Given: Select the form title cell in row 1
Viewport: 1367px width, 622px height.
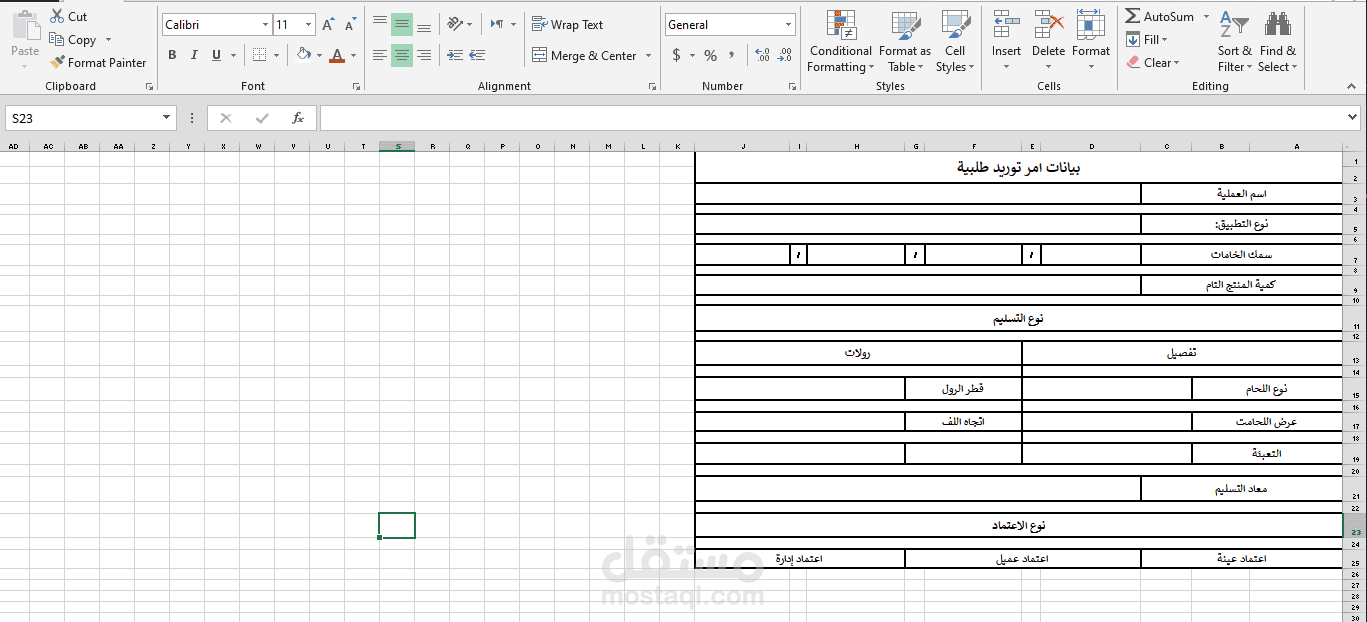Looking at the screenshot, I should tap(1018, 167).
